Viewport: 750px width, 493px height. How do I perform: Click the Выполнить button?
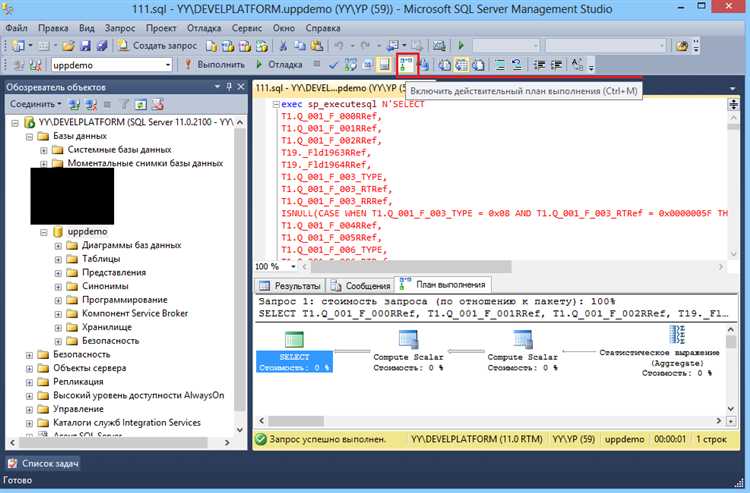click(x=213, y=65)
